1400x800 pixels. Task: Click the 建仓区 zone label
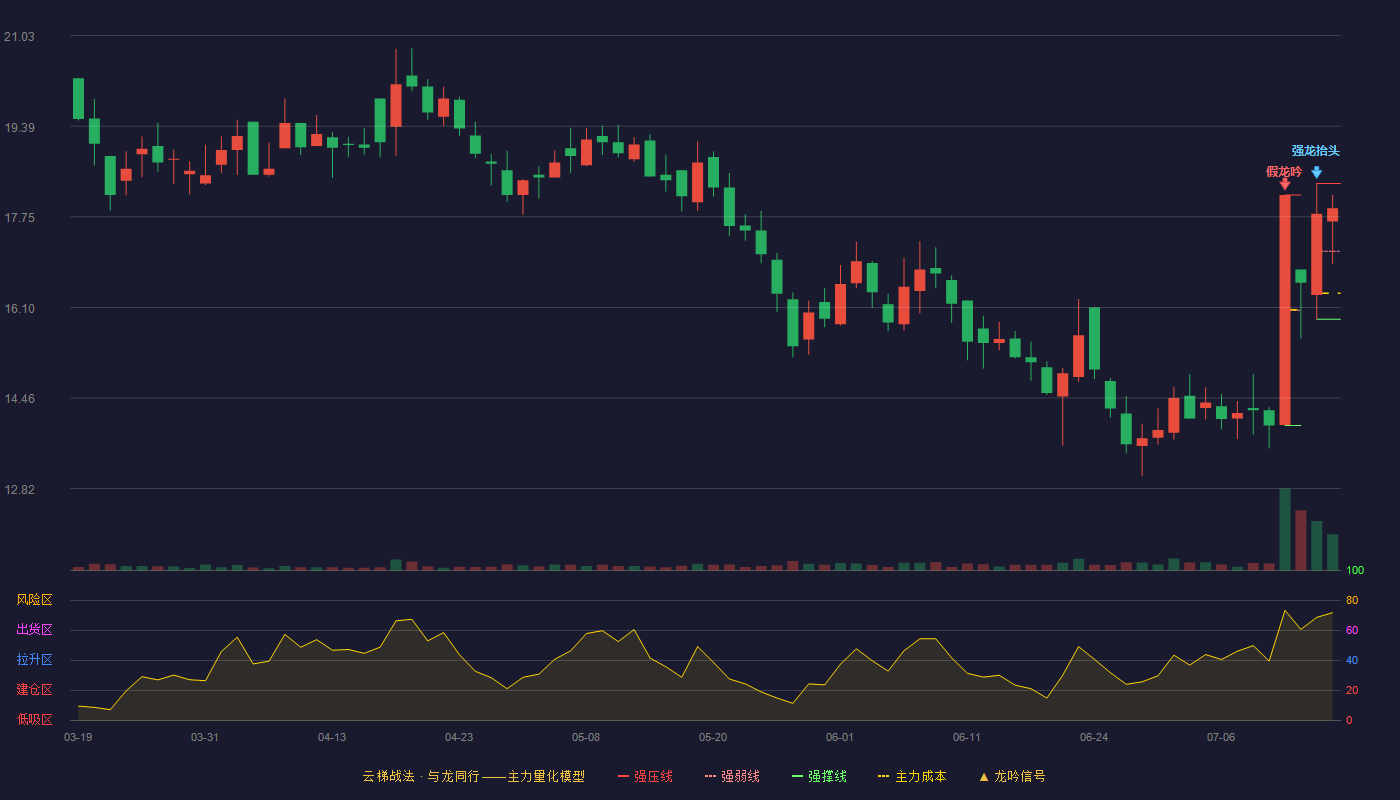(34, 690)
